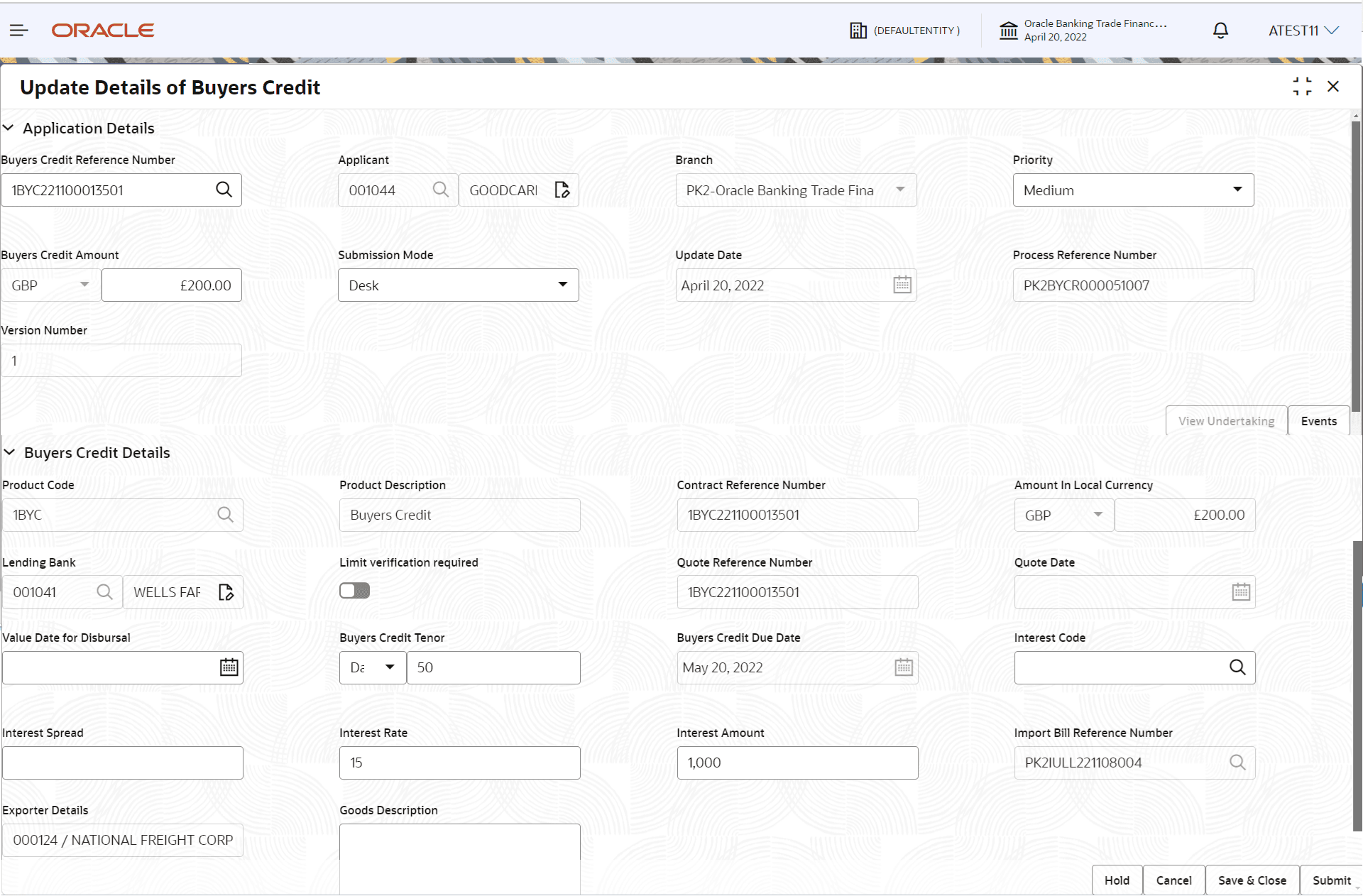This screenshot has height=896, width=1363.
Task: Open the Submission Mode dropdown
Action: 562,285
